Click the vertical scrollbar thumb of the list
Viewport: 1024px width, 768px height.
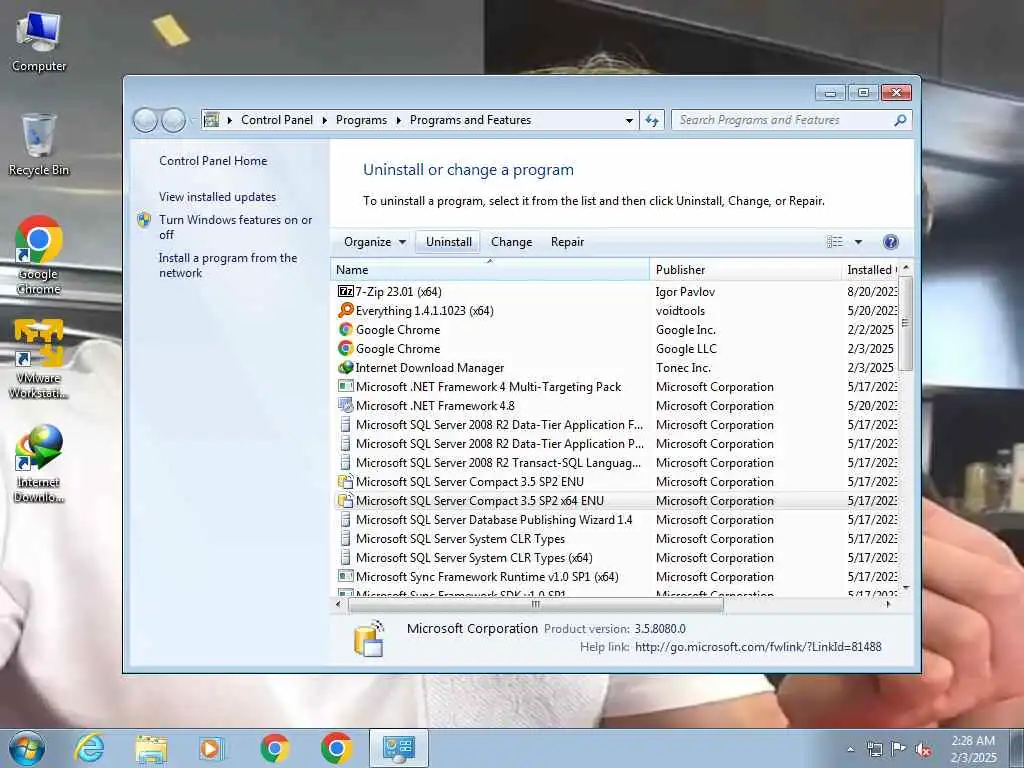pyautogui.click(x=905, y=323)
